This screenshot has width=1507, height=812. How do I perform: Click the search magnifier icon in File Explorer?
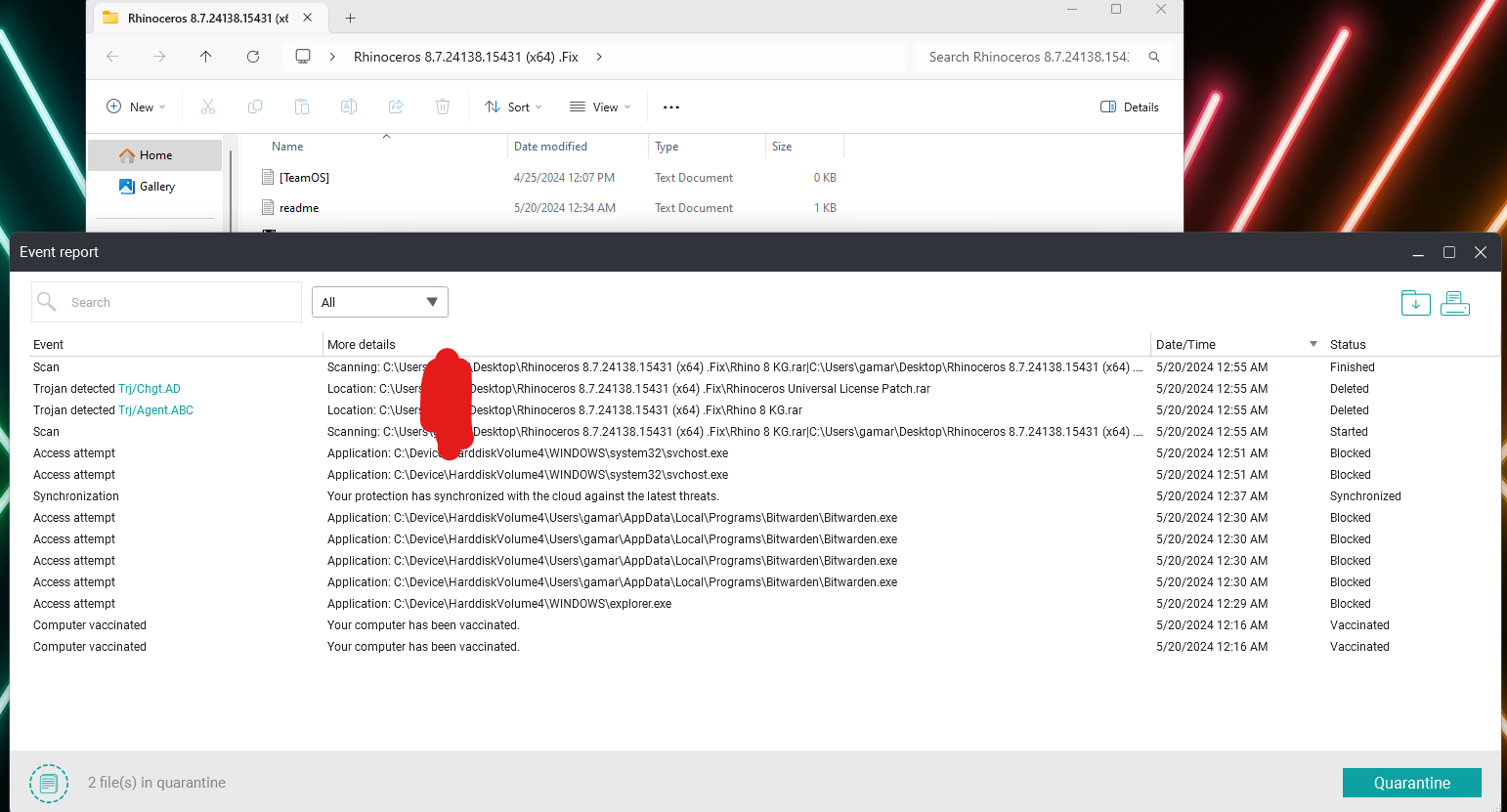point(1154,57)
